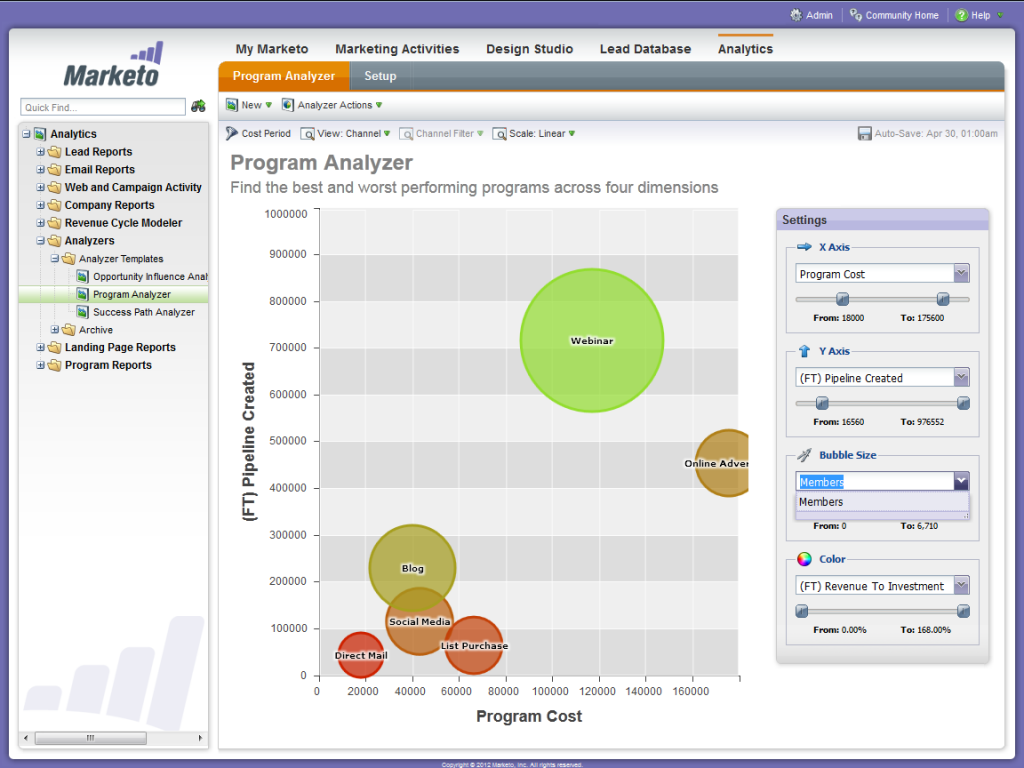The width and height of the screenshot is (1024, 768).
Task: Click the X Axis To slider handle
Action: click(942, 299)
